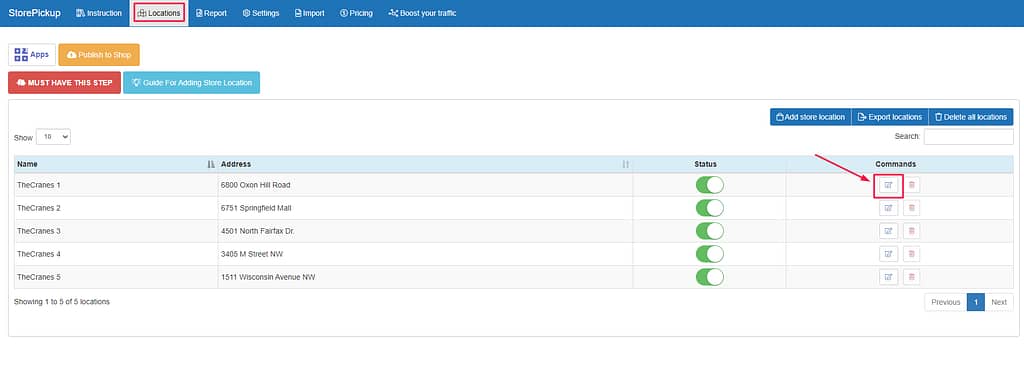This screenshot has width=1024, height=366.
Task: Open the Apps launcher button
Action: pos(32,55)
